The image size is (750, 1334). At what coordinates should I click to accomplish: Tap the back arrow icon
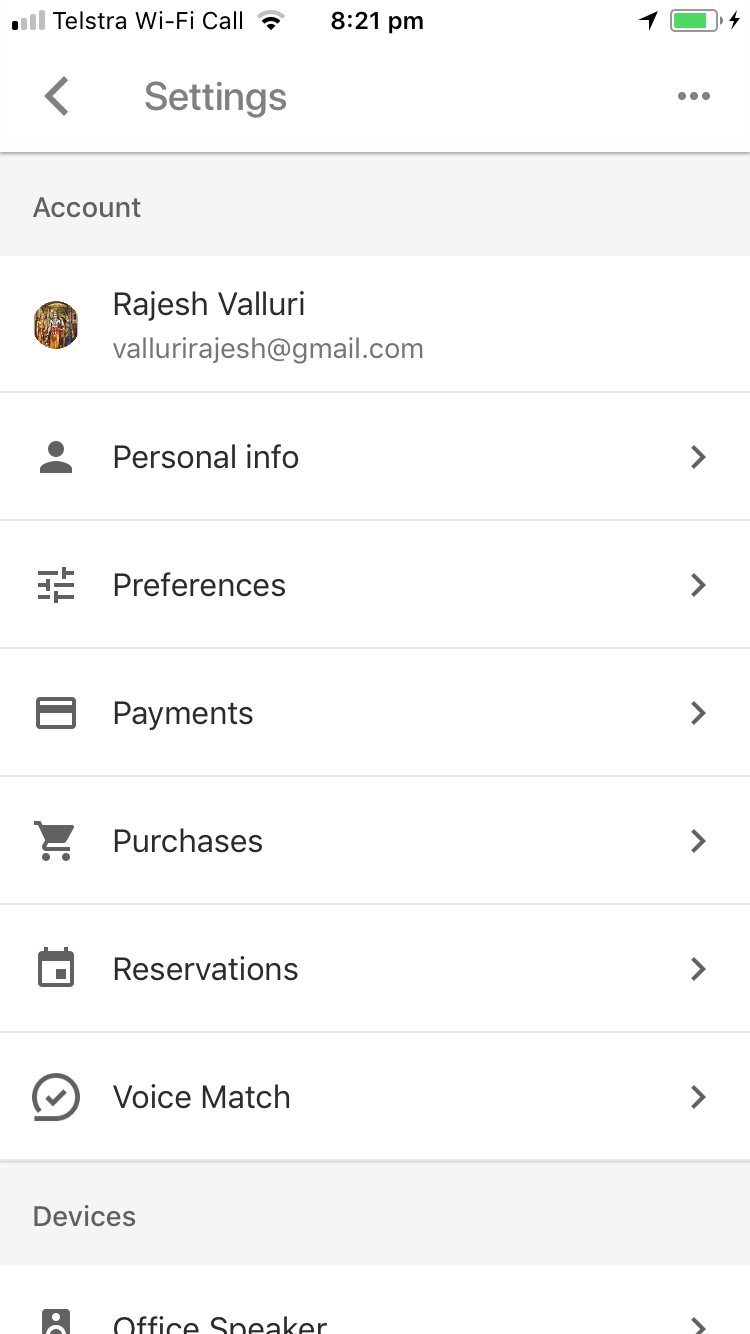[x=57, y=97]
